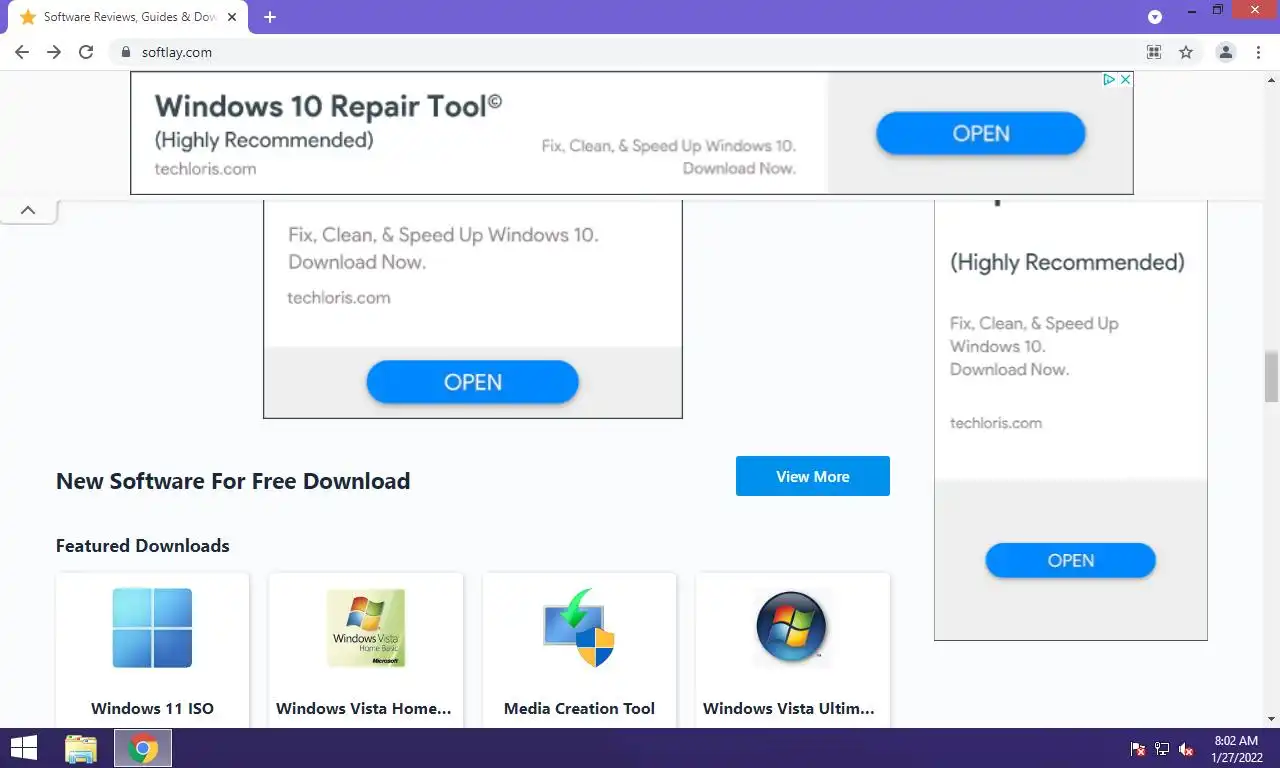1280x768 pixels.
Task: Open File Explorer from the taskbar
Action: click(x=81, y=748)
